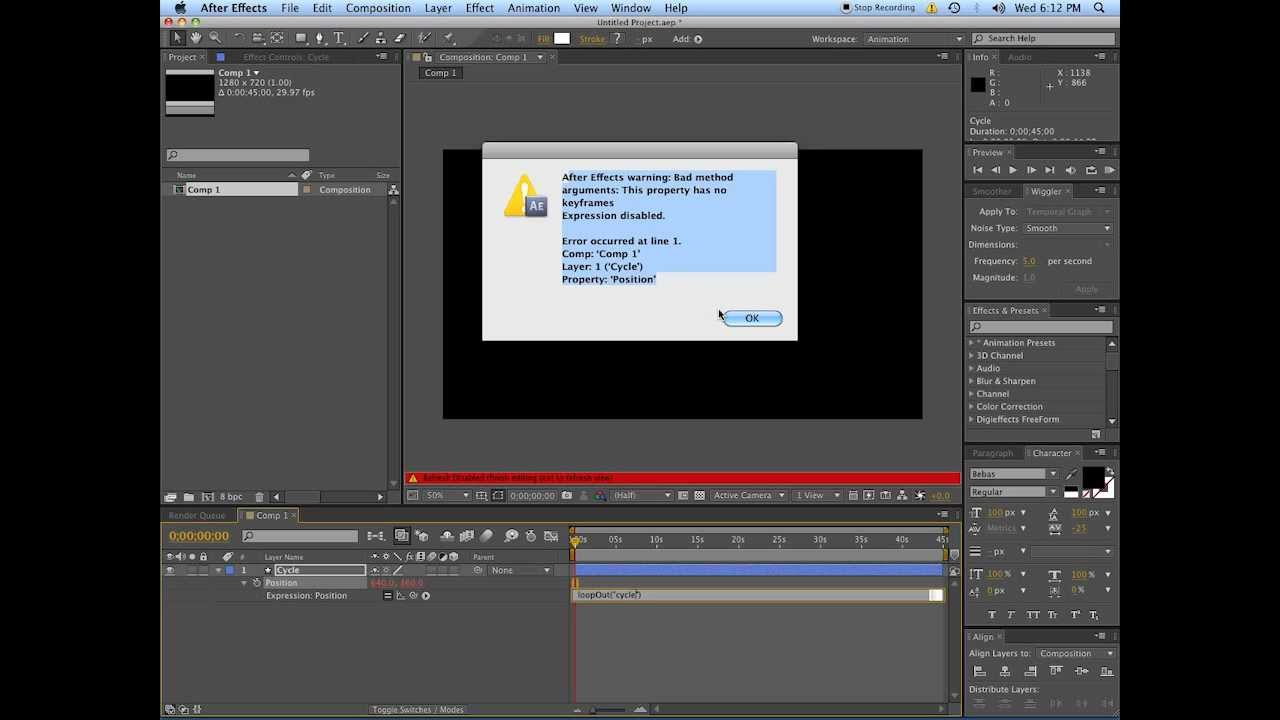Play the preview in Preview panel
This screenshot has height=720, width=1280.
coord(1013,170)
